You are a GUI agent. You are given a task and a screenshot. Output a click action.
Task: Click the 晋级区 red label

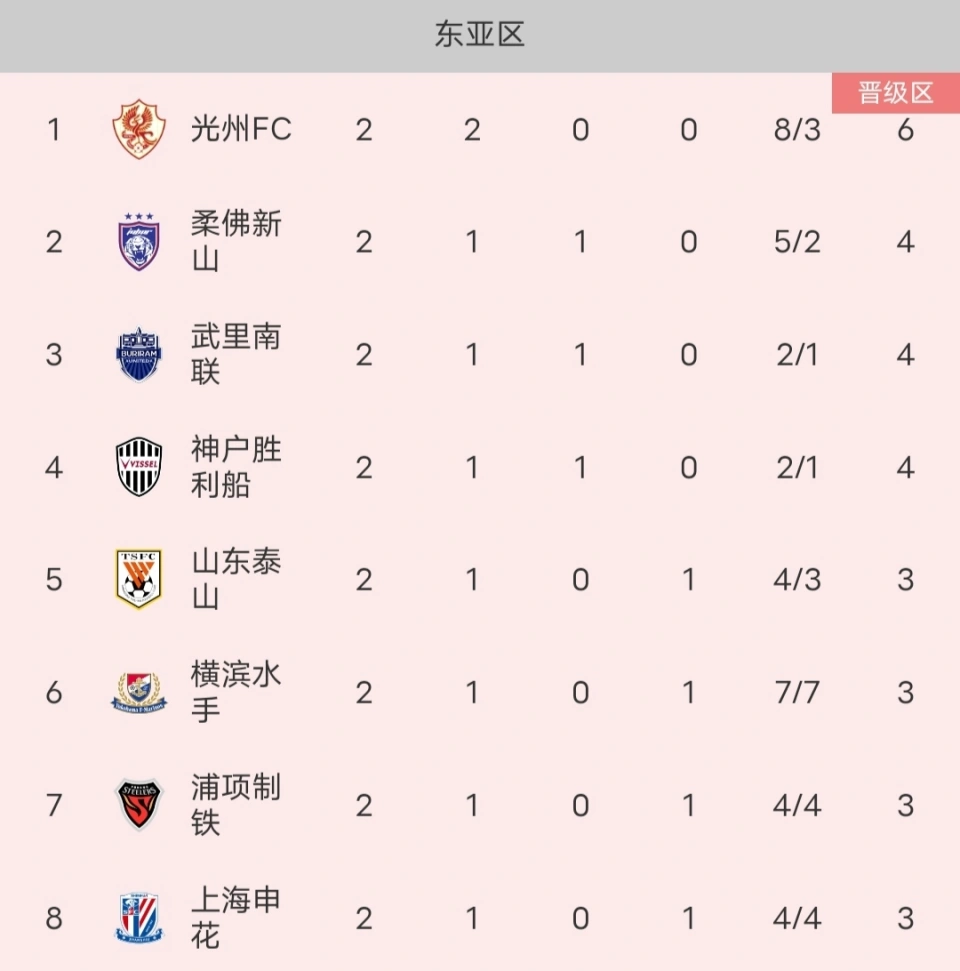coord(896,93)
